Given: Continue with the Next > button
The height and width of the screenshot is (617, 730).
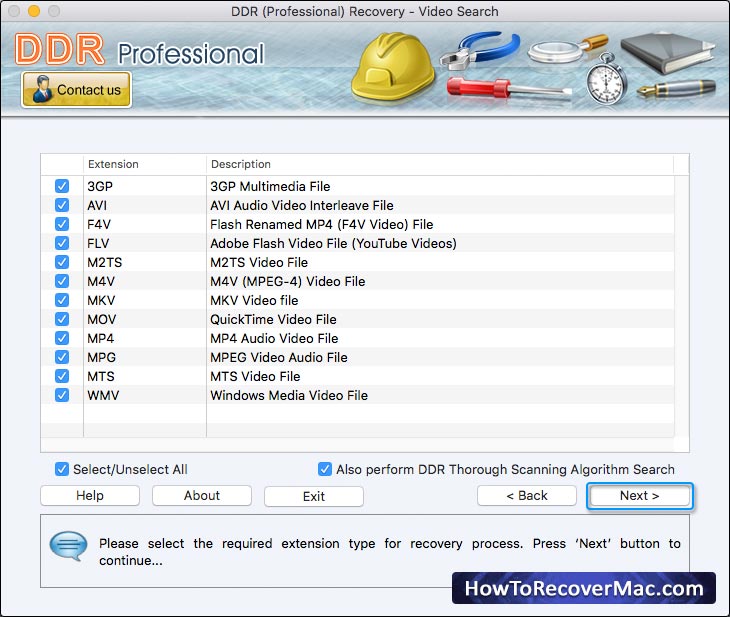Looking at the screenshot, I should click(640, 495).
